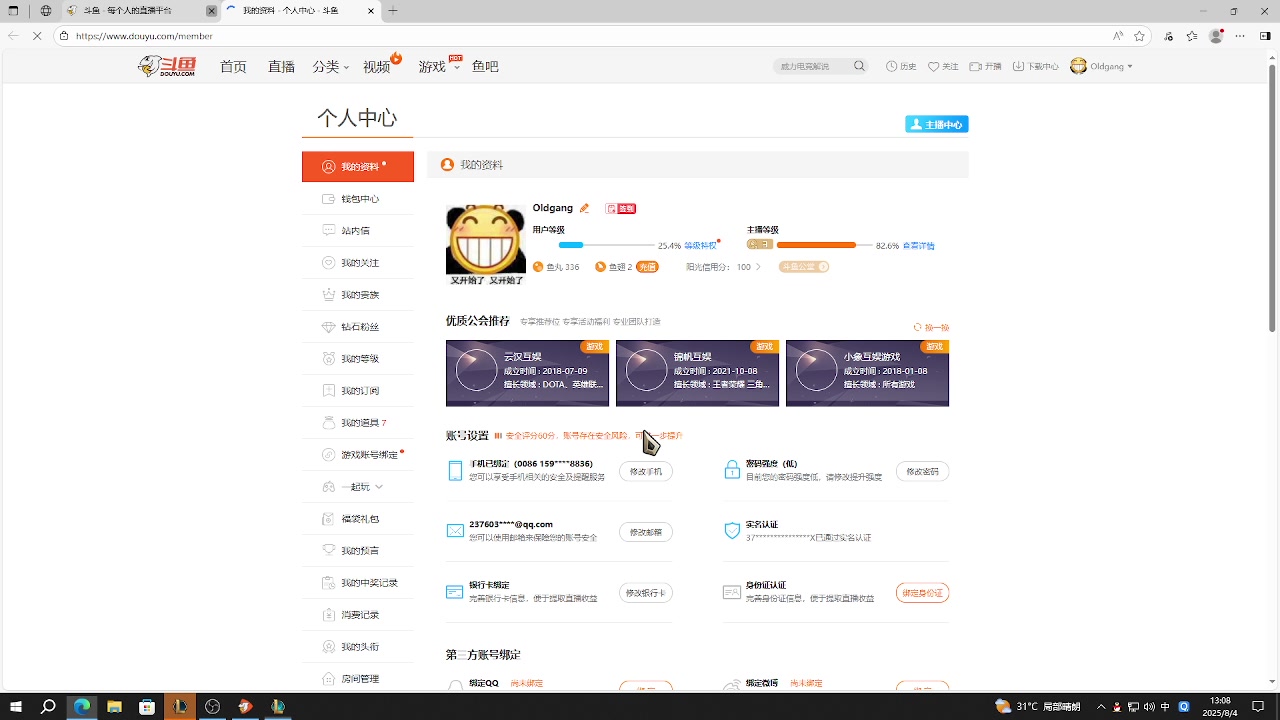Click the 房间管理 house icon in sidebar

coord(329,678)
